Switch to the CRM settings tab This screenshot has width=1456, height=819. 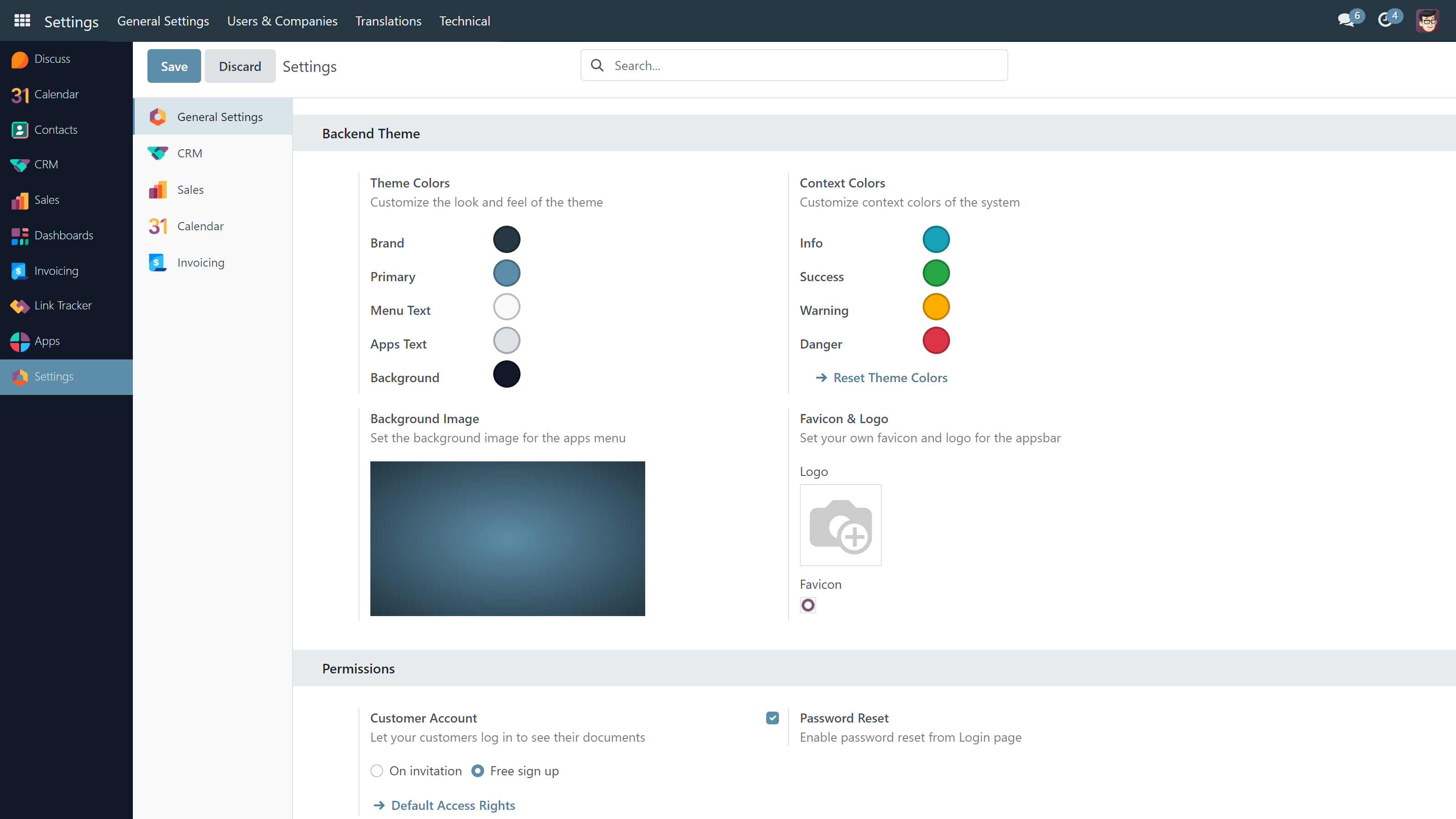click(189, 153)
